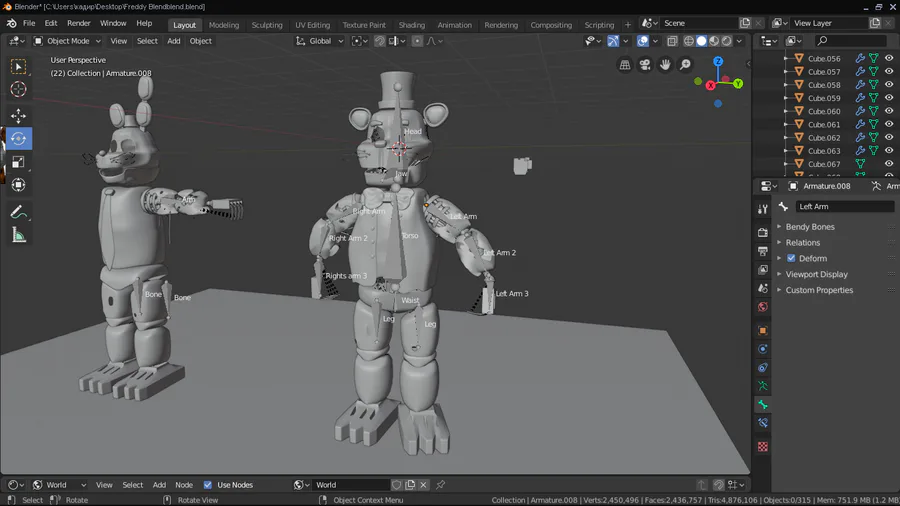This screenshot has width=900, height=506.
Task: Toggle camera view icon
Action: 645,65
